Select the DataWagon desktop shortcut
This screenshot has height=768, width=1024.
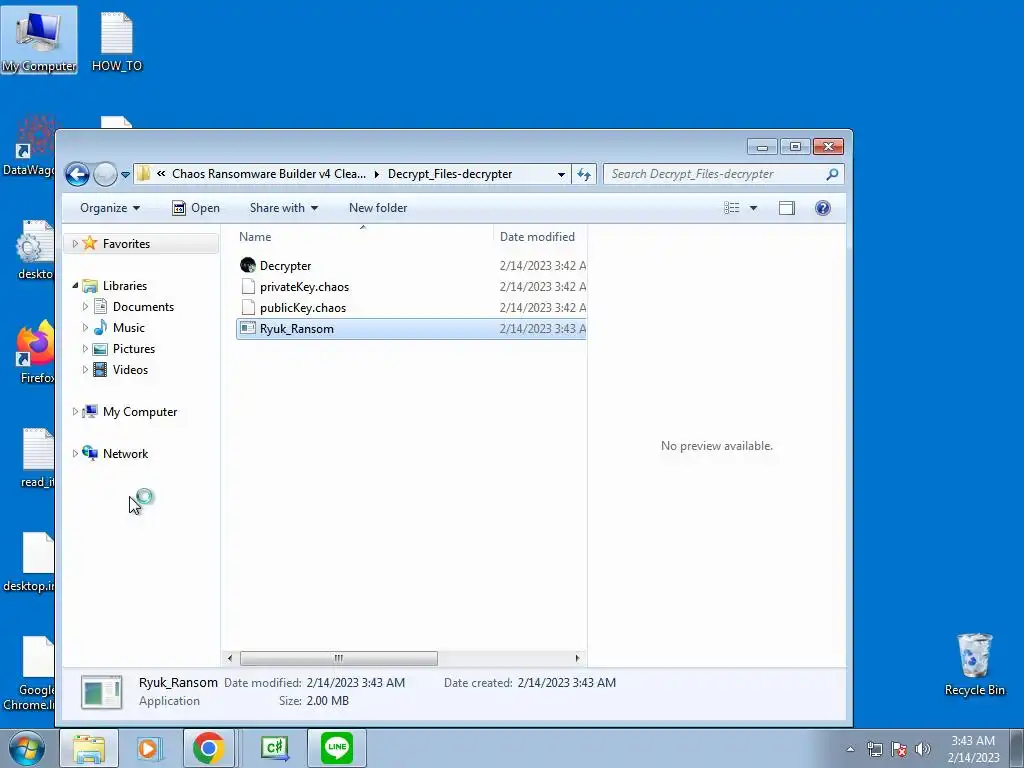(x=29, y=146)
